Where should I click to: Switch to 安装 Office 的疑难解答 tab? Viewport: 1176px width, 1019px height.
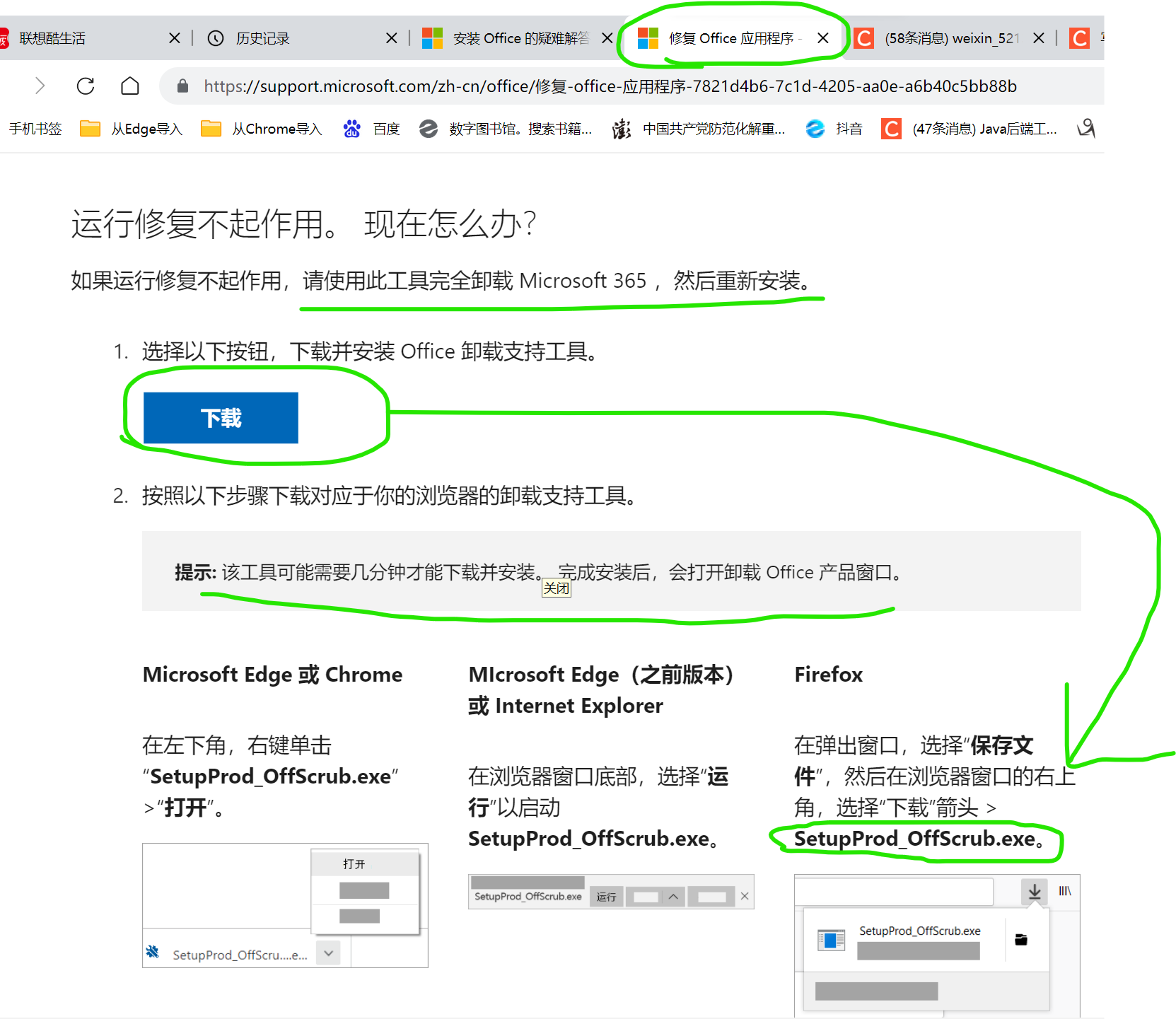[520, 38]
